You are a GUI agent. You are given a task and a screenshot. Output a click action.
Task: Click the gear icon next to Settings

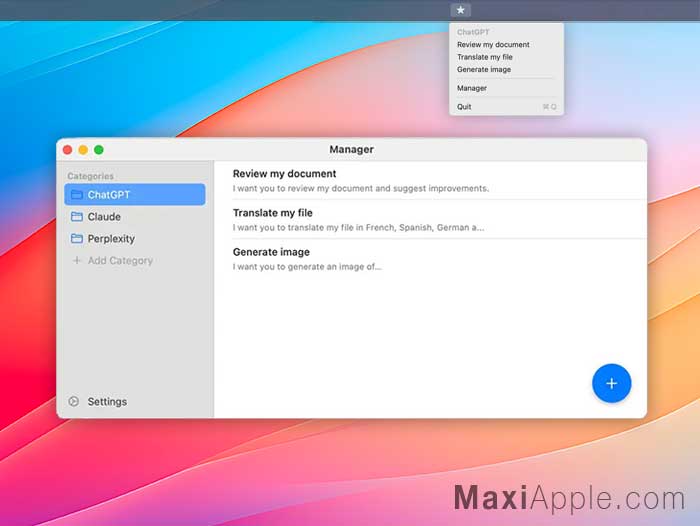[x=74, y=401]
